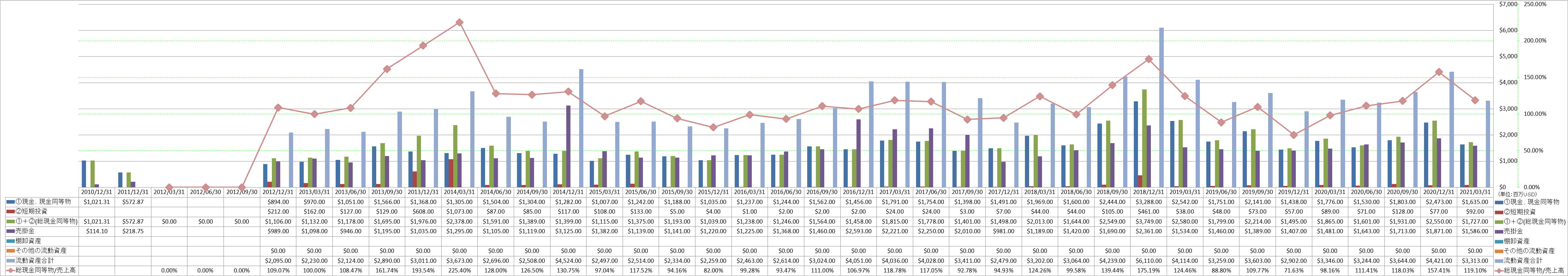Click the $212.00 short-term investment cell
The image size is (1568, 276).
(x=278, y=212)
